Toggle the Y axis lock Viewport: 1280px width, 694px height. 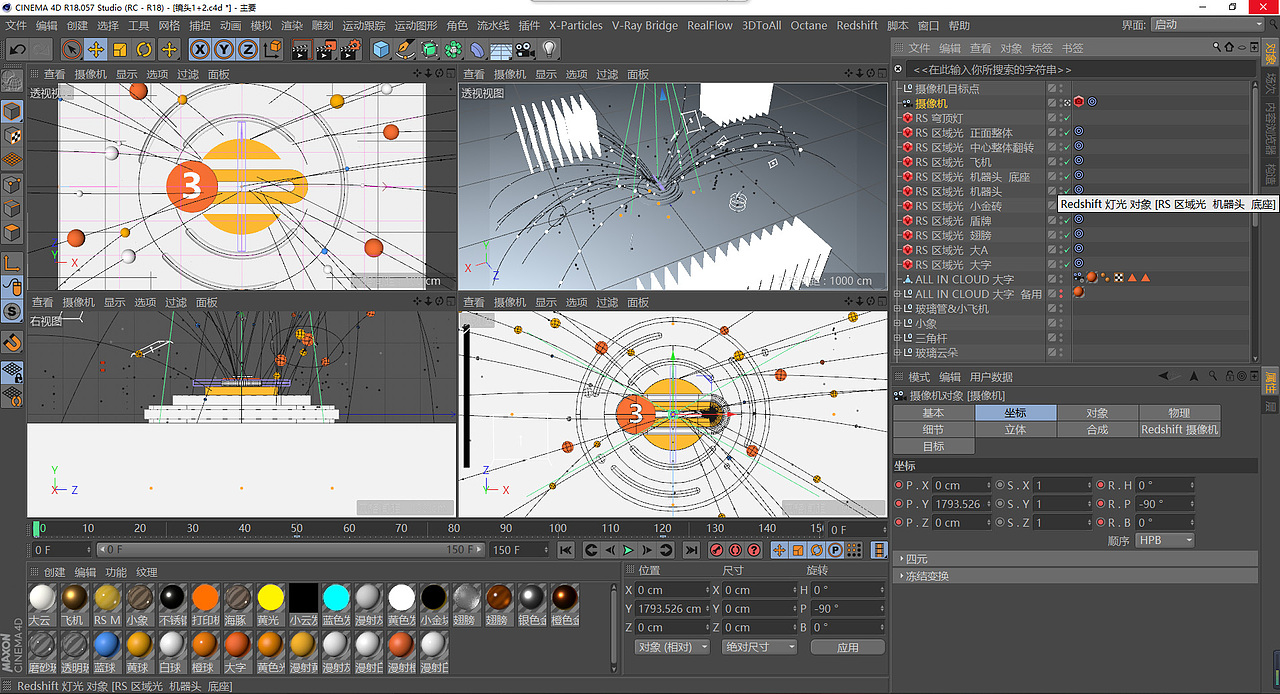[x=224, y=49]
